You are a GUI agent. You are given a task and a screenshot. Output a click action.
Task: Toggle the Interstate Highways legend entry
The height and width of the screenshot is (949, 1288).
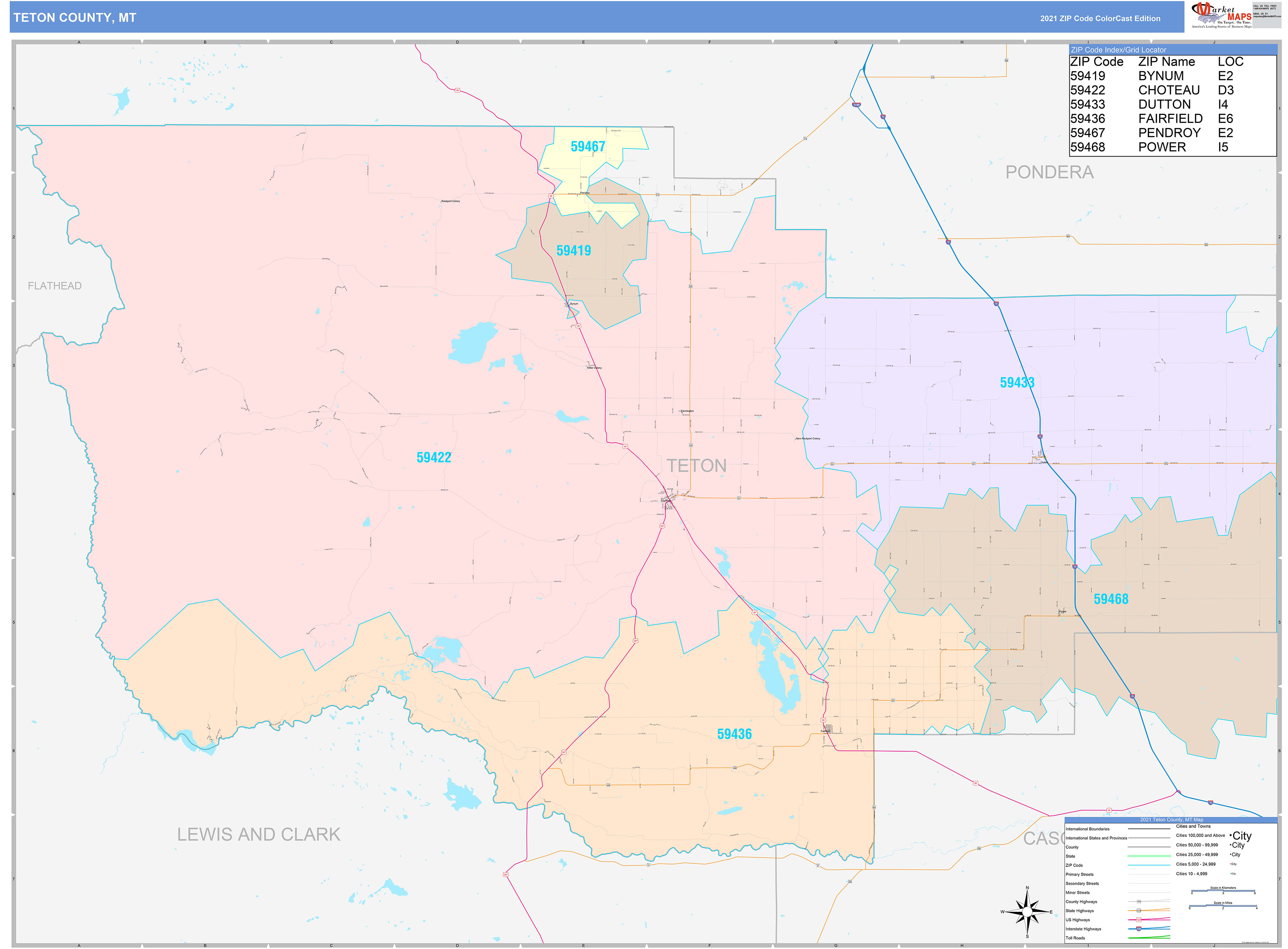(1085, 929)
